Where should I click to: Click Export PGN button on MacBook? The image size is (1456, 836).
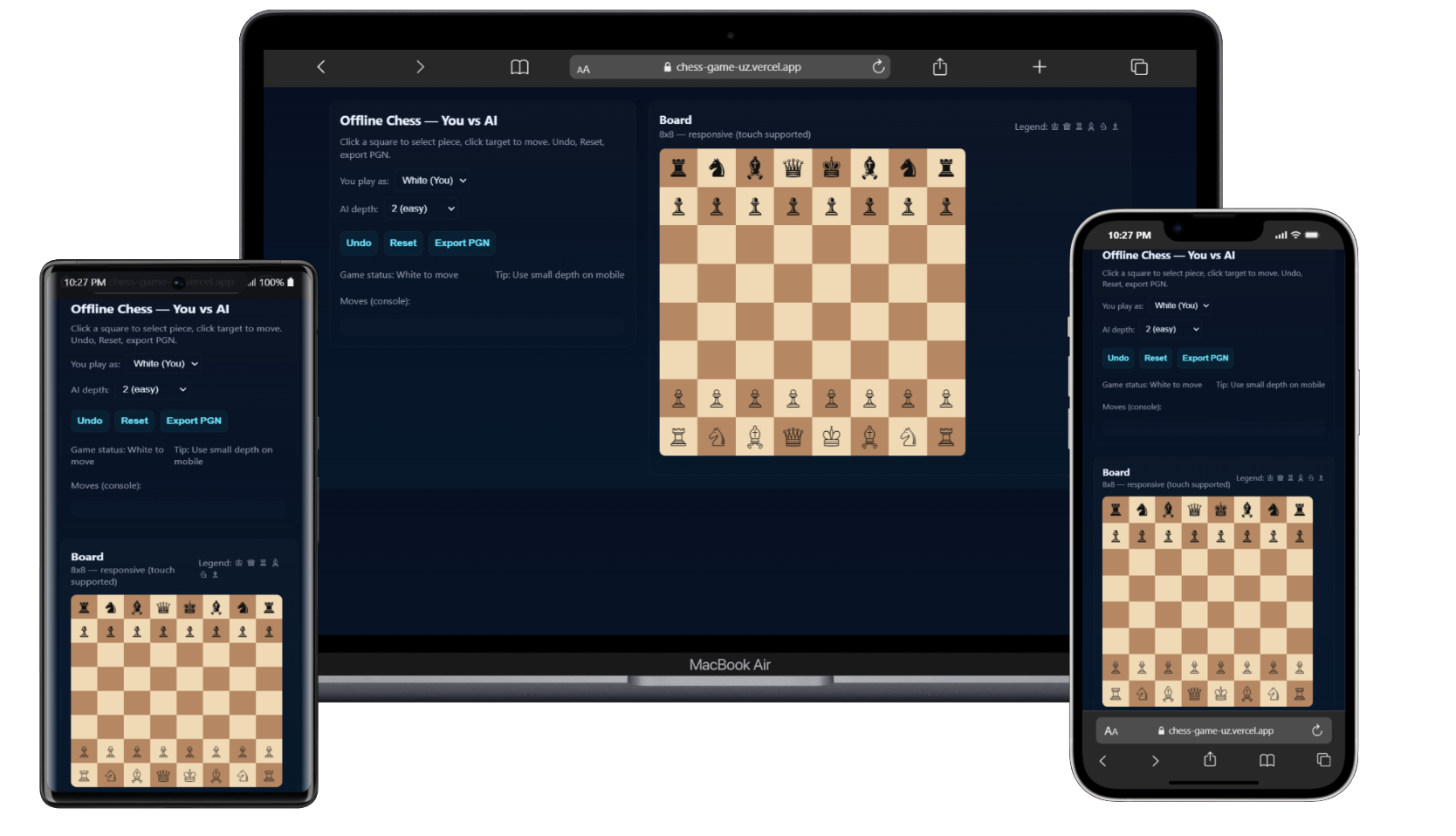462,243
